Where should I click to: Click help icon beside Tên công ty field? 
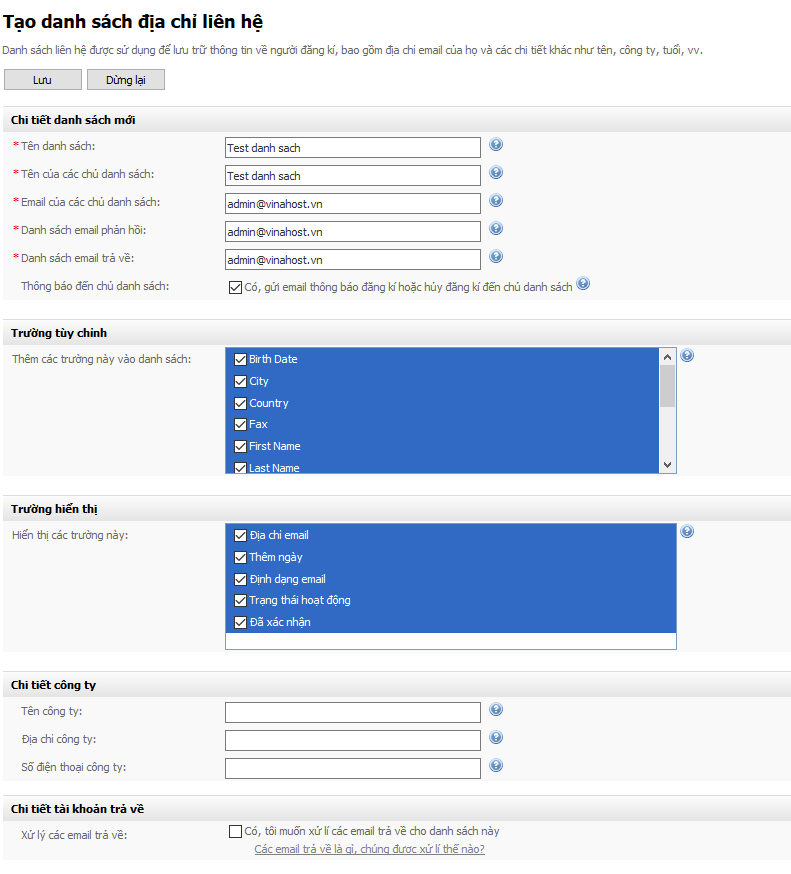pos(496,710)
